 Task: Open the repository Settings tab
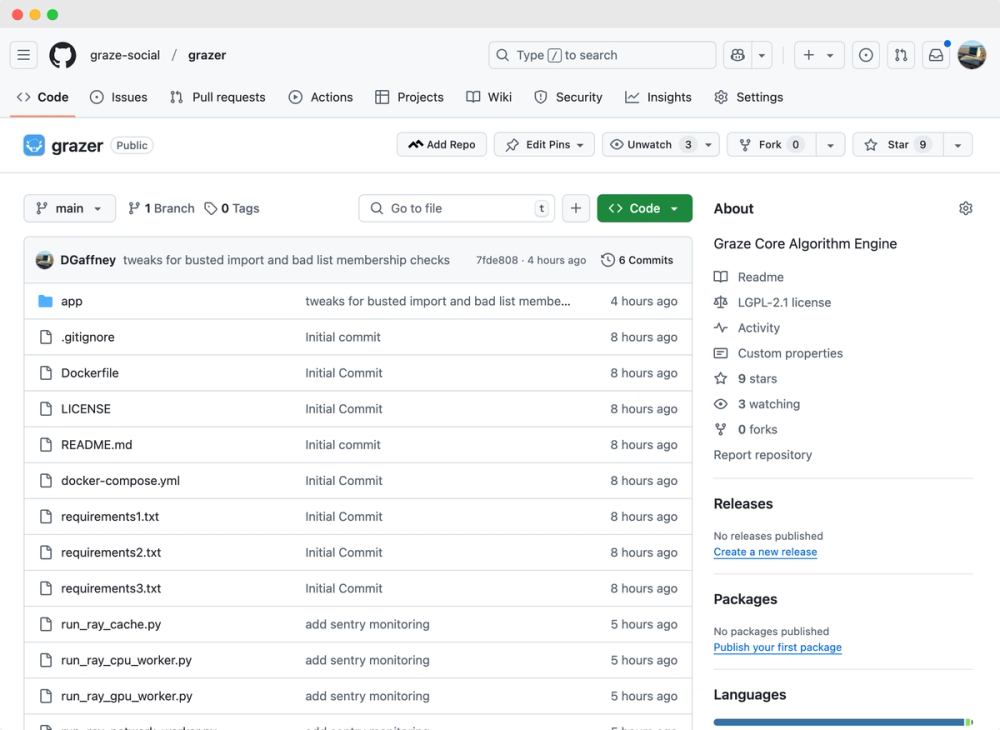click(749, 97)
